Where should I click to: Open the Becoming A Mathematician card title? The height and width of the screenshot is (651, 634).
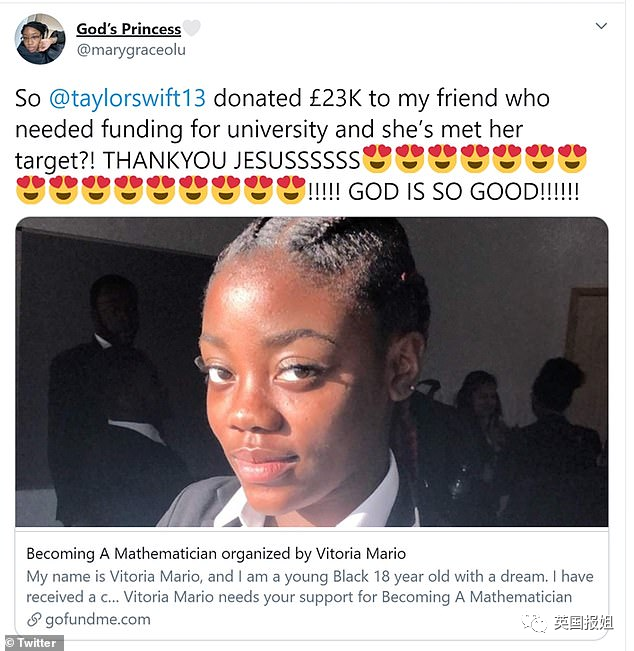216,553
